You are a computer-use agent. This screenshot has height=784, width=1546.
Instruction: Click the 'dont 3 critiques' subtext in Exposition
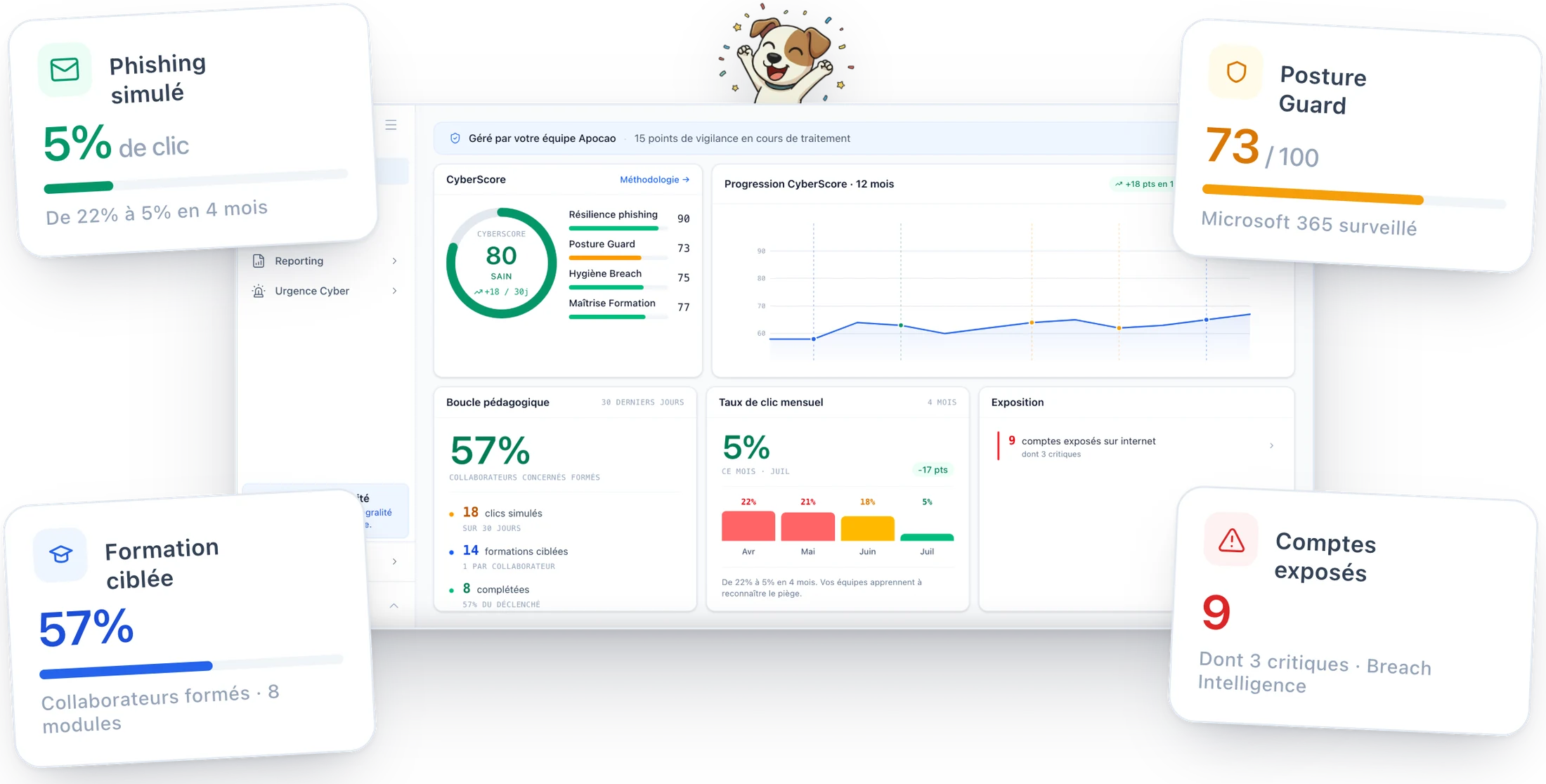[1051, 455]
